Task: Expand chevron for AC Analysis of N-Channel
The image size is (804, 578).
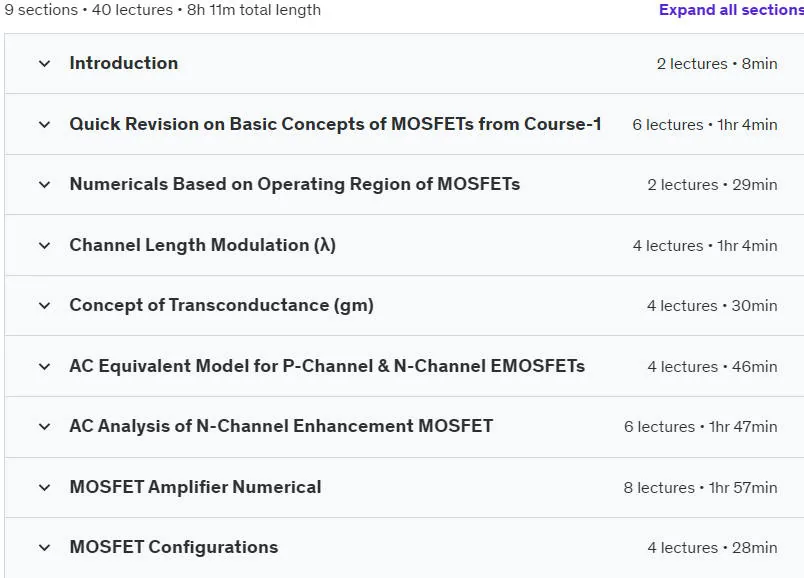Action: [x=45, y=427]
